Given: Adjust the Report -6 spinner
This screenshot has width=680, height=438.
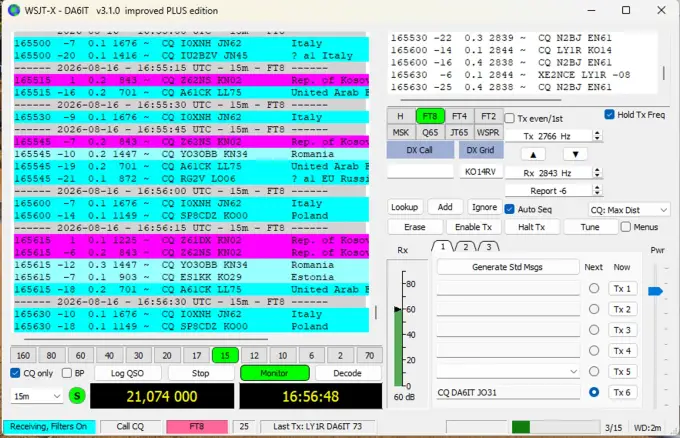Looking at the screenshot, I should tap(597, 190).
